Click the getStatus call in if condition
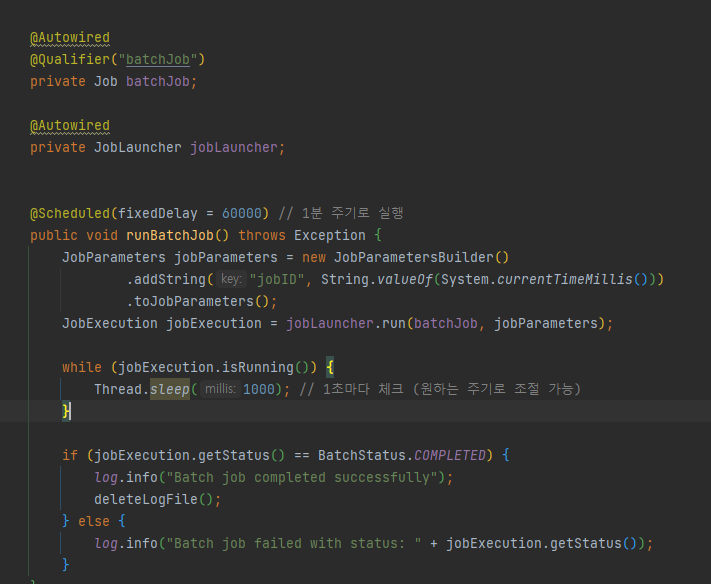 234,455
